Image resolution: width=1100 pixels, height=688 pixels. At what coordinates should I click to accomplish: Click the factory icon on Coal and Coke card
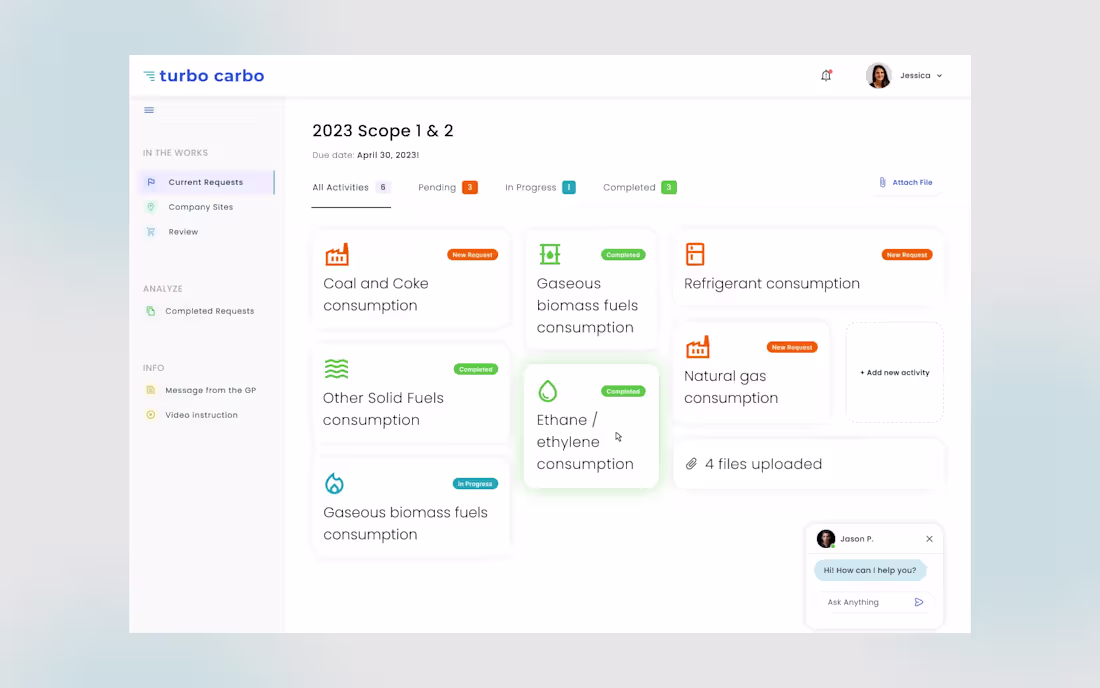(x=337, y=254)
